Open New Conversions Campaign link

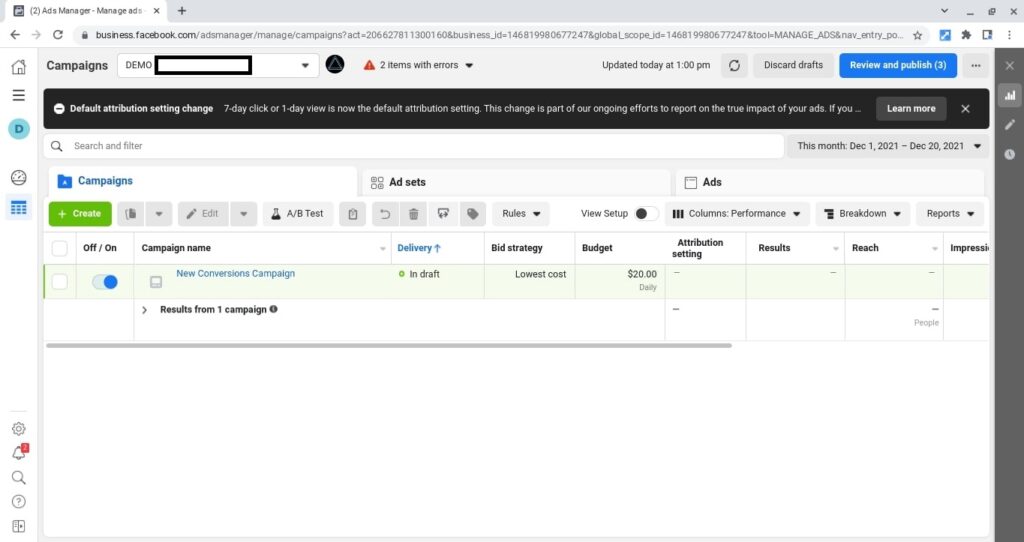(235, 274)
